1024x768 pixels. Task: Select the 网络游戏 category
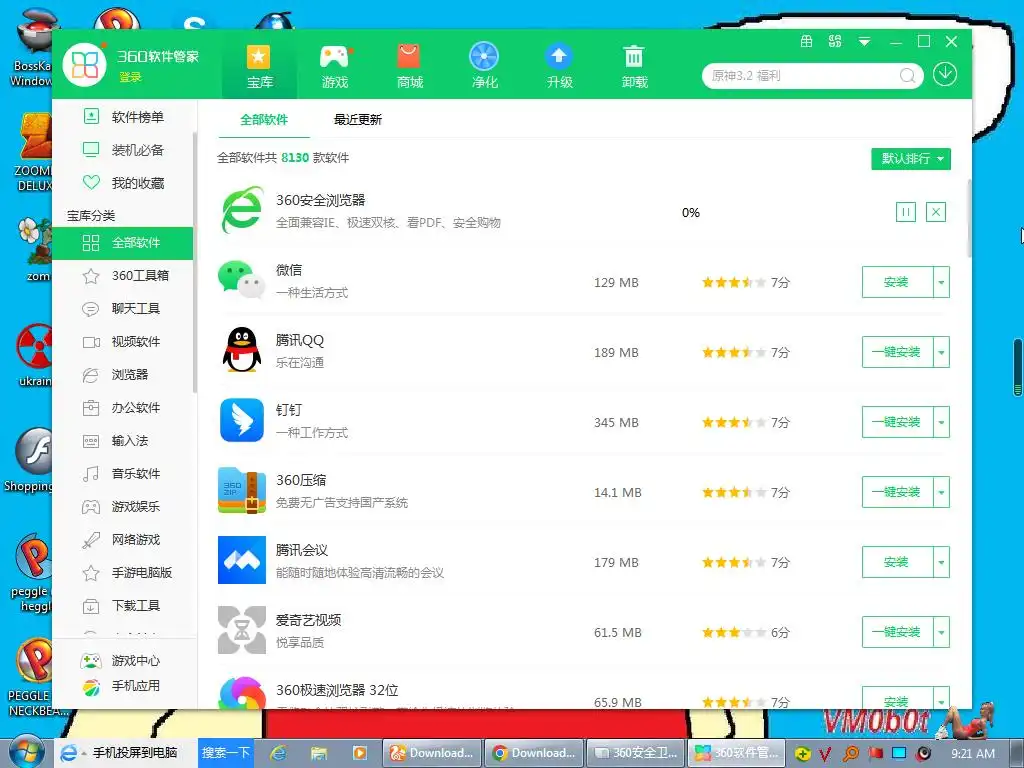[123, 539]
